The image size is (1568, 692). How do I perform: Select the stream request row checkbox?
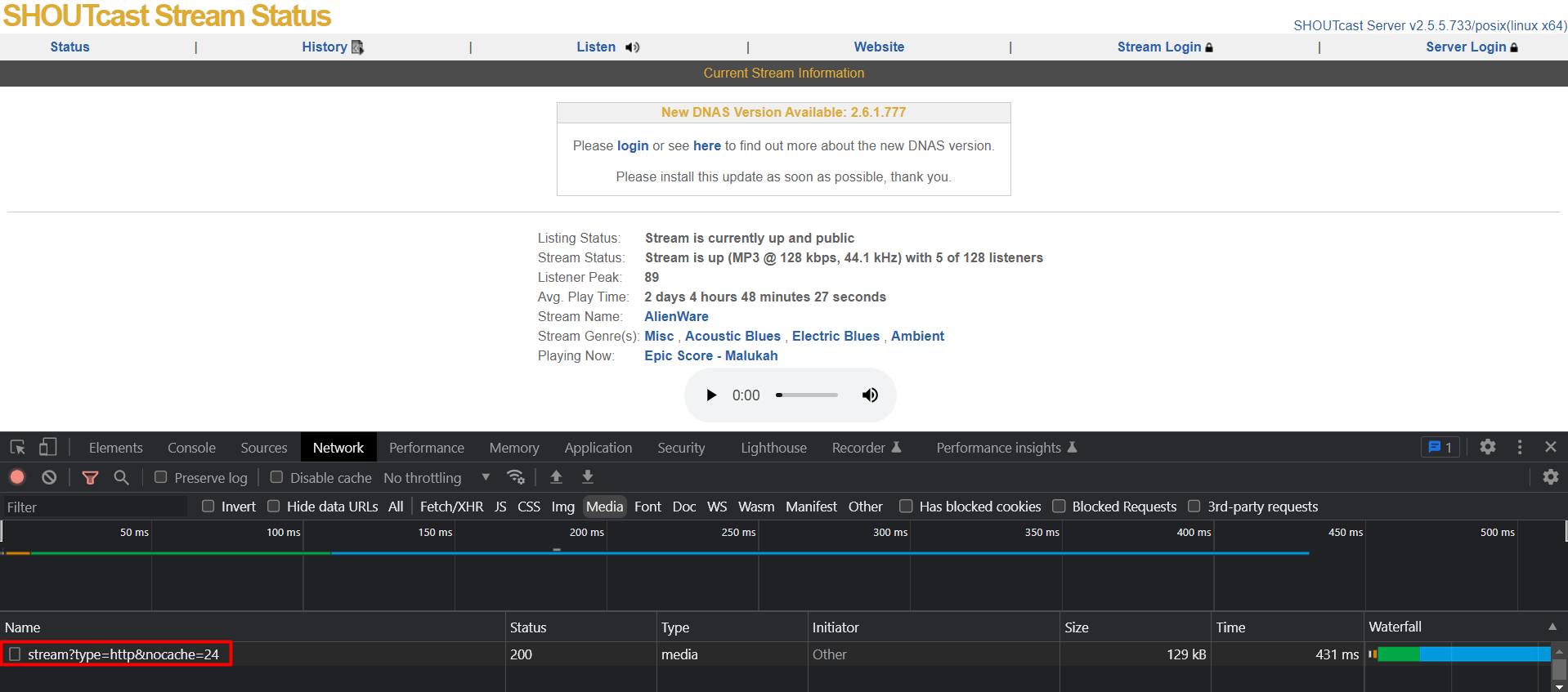(x=15, y=654)
